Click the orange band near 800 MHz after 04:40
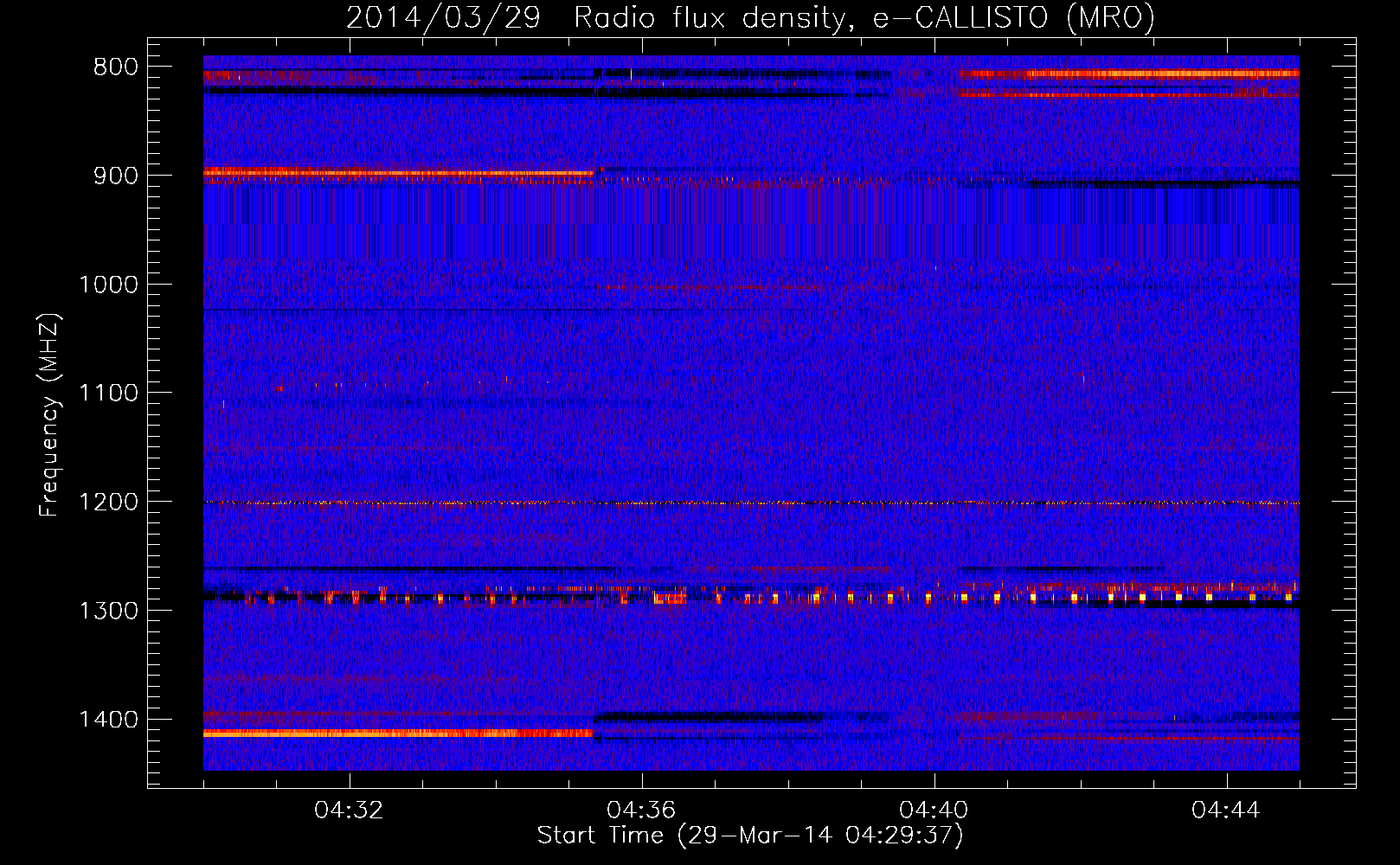 pos(1128,74)
